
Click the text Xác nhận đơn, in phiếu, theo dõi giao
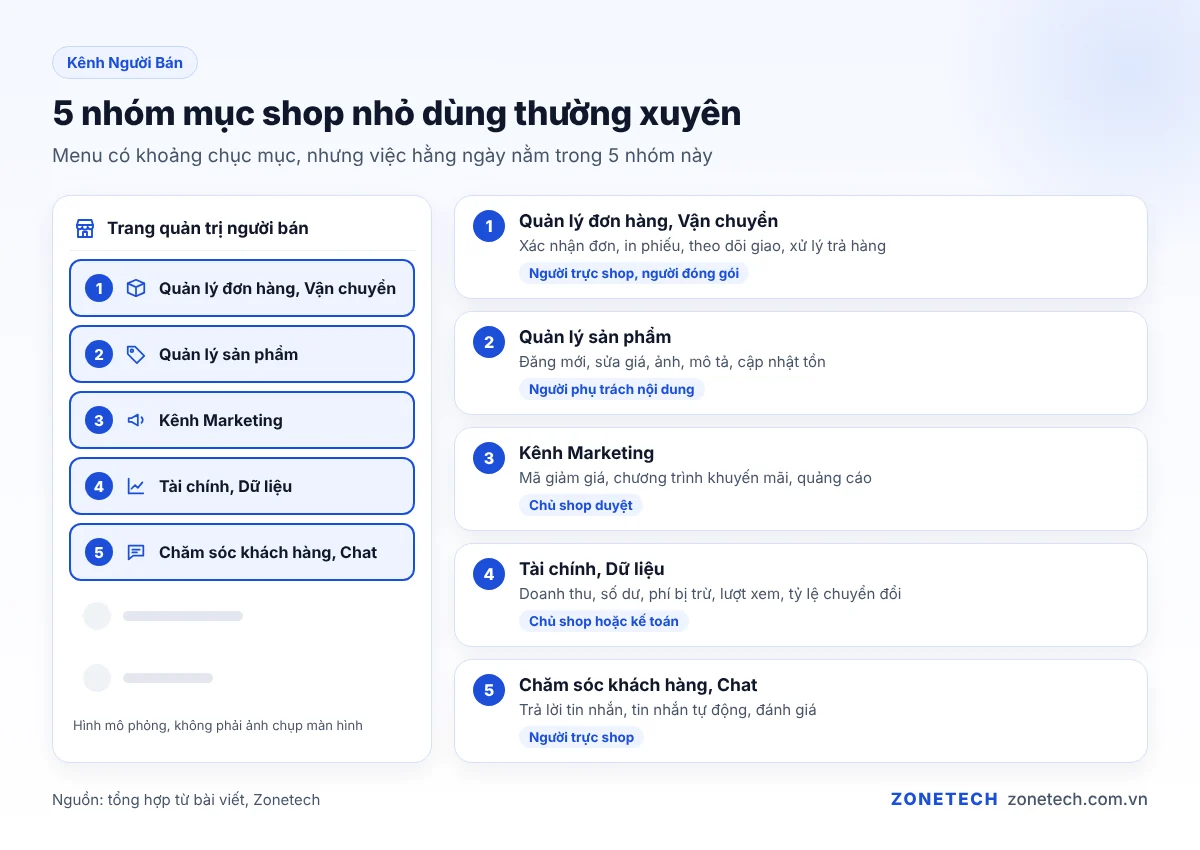650,246
